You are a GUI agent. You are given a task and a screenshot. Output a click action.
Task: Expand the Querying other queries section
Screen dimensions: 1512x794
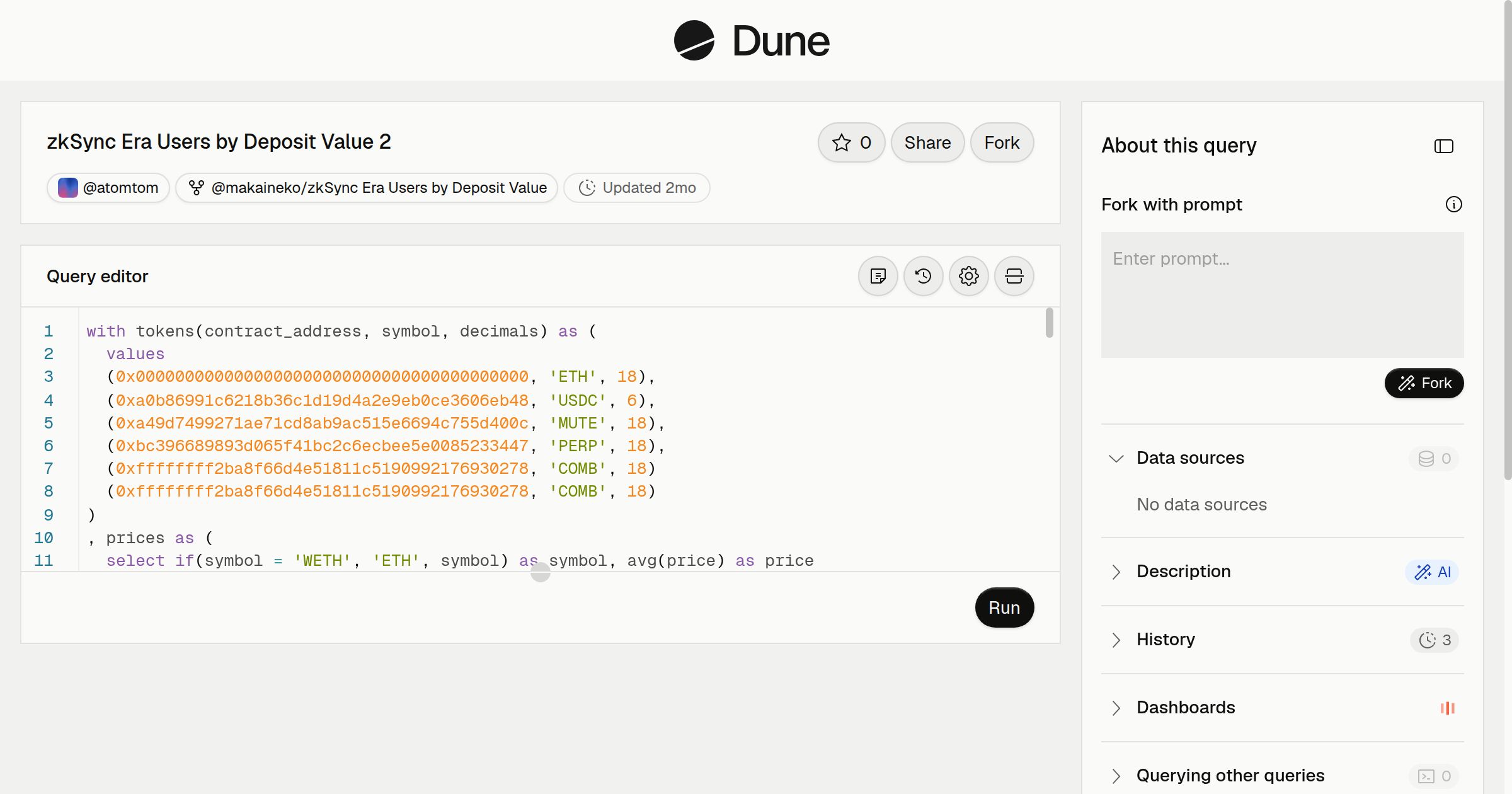coord(1116,776)
